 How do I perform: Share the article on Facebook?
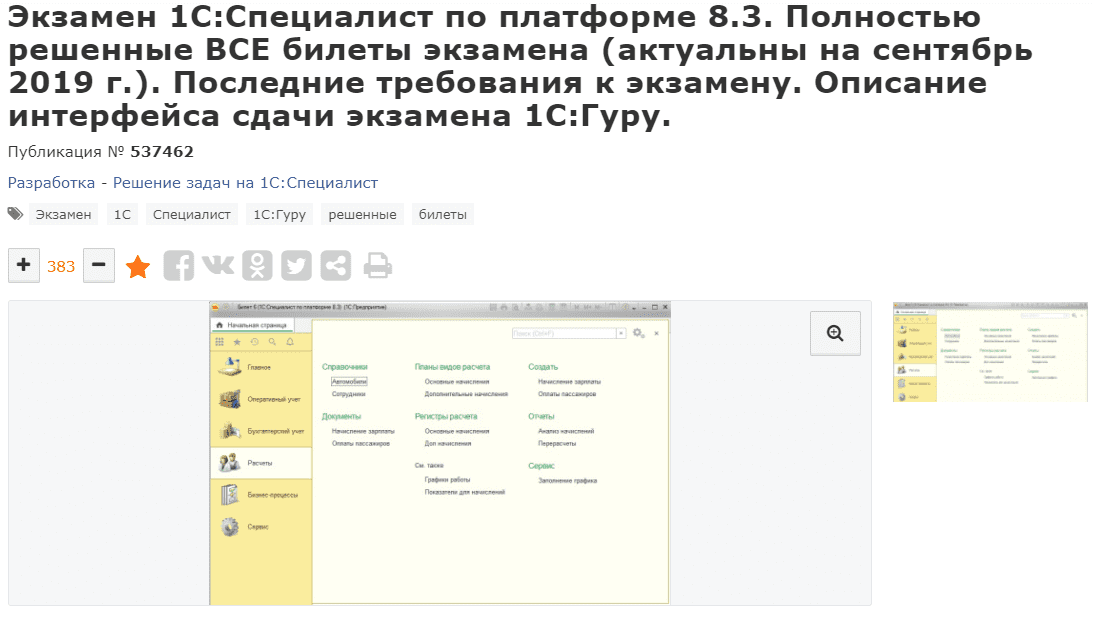coord(179,266)
